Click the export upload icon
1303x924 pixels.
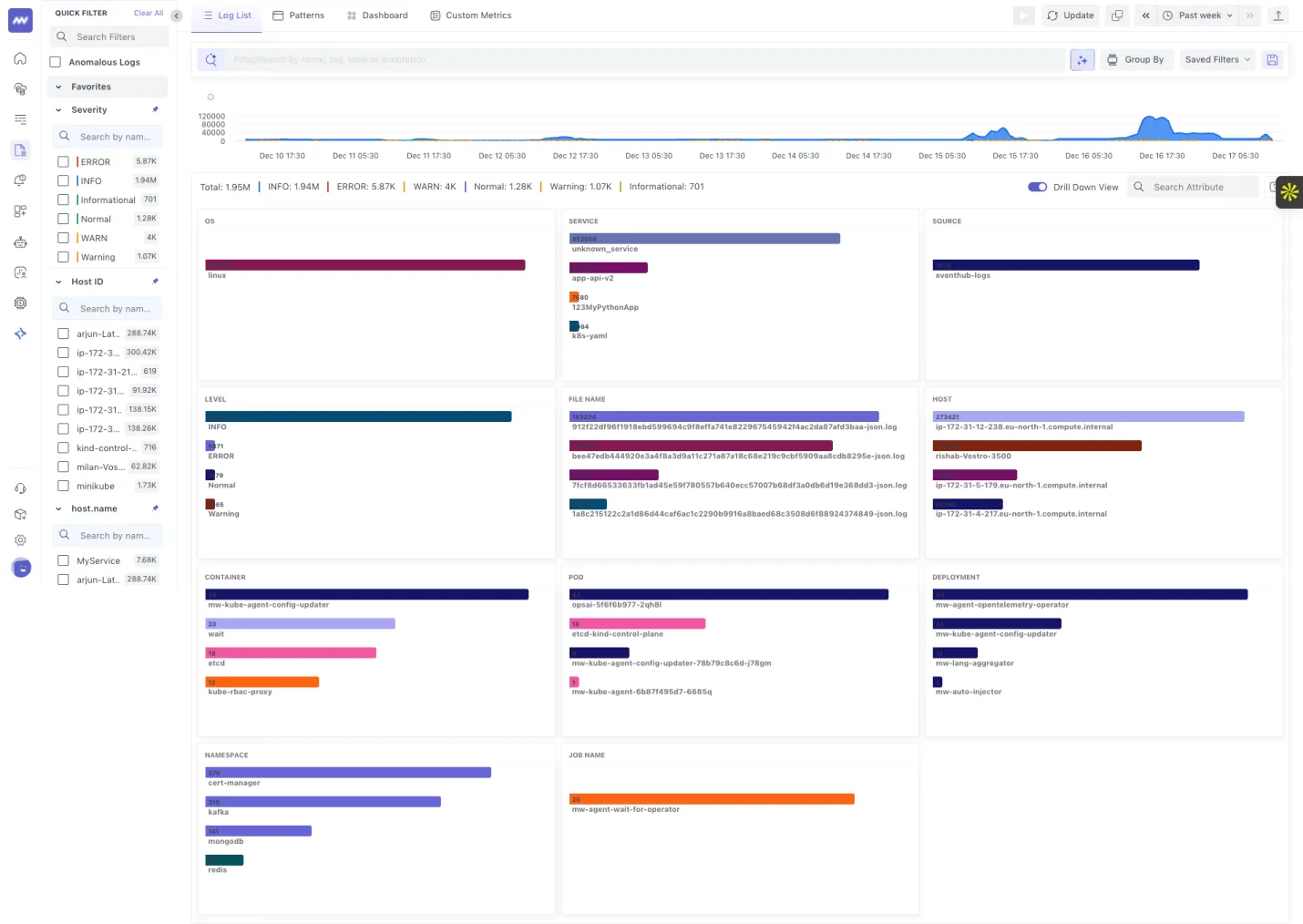tap(1278, 15)
